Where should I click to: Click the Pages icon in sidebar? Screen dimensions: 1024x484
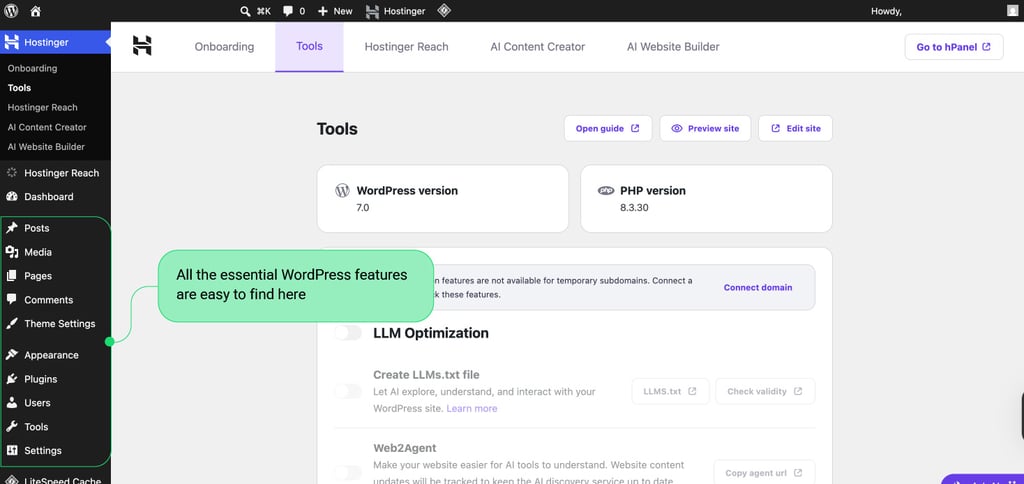(12, 276)
